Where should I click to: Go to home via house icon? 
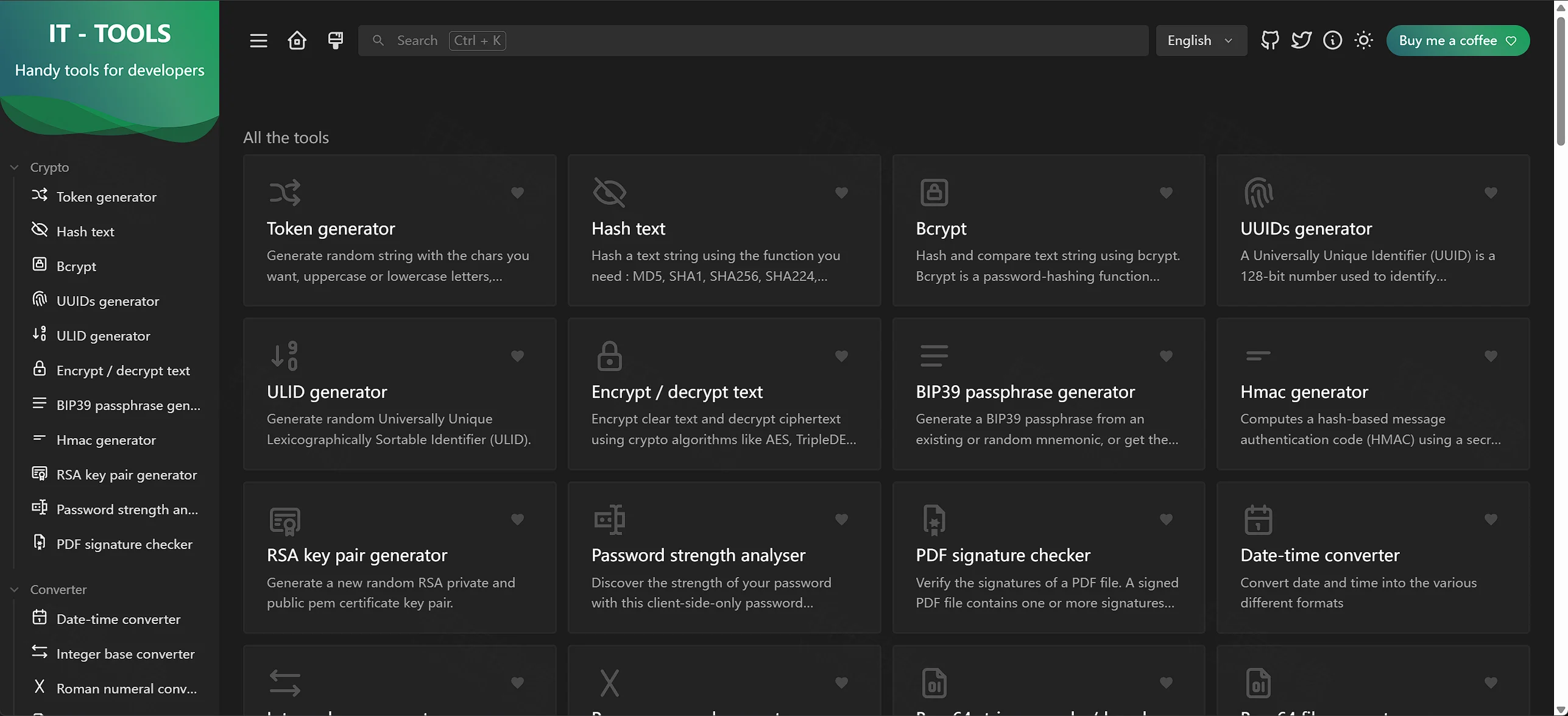[x=297, y=40]
